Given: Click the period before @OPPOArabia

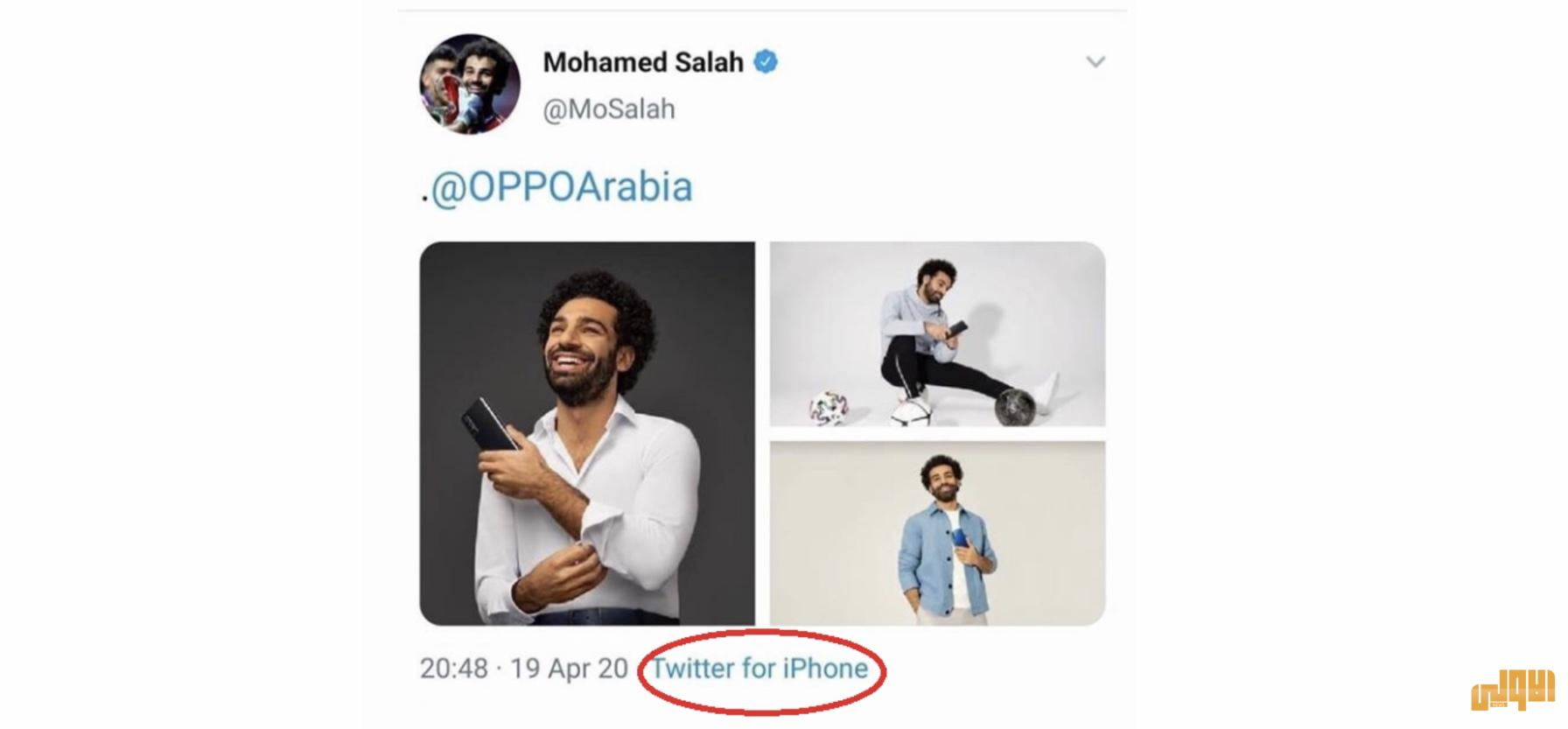Looking at the screenshot, I should 424,200.
